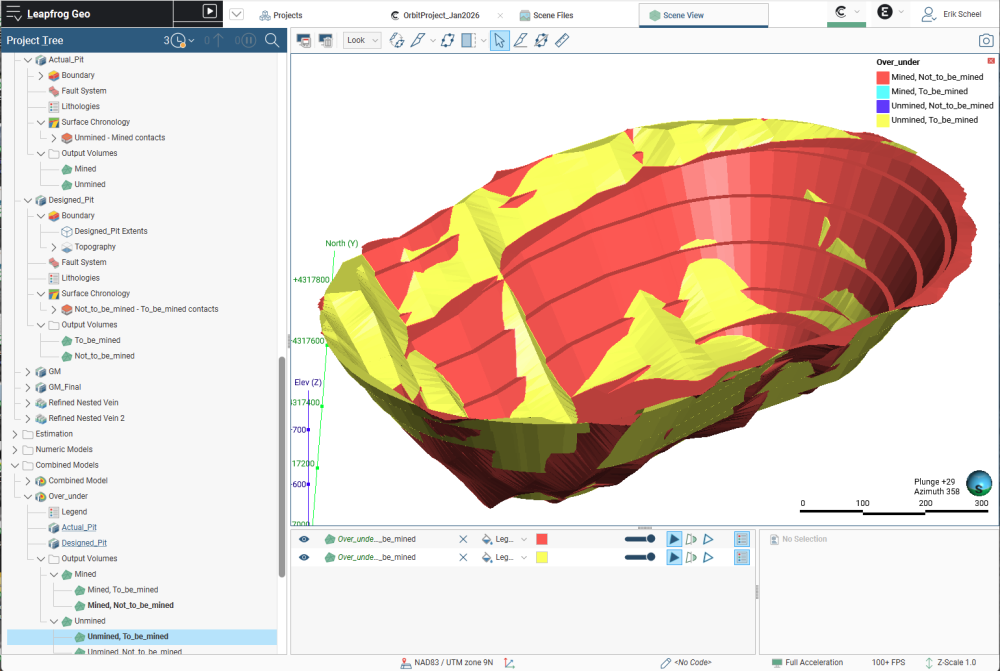Click the clear scene icon
Screen dimensions: 1000x671
click(x=326, y=41)
